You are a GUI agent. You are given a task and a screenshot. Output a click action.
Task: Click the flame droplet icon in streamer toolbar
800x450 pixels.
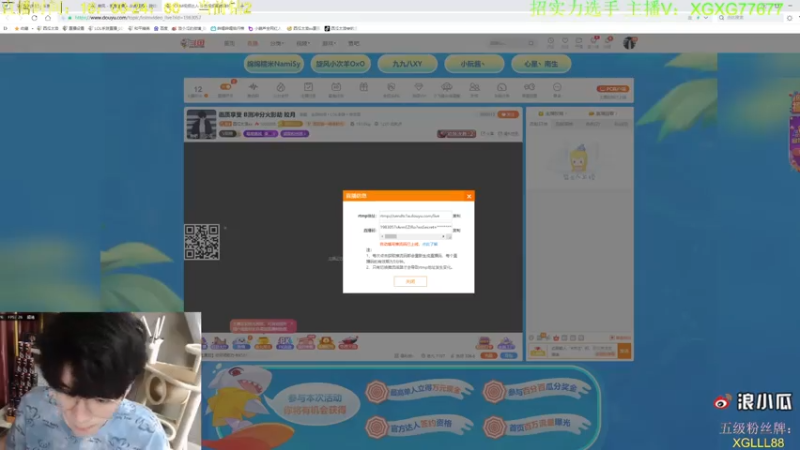pyautogui.click(x=281, y=87)
